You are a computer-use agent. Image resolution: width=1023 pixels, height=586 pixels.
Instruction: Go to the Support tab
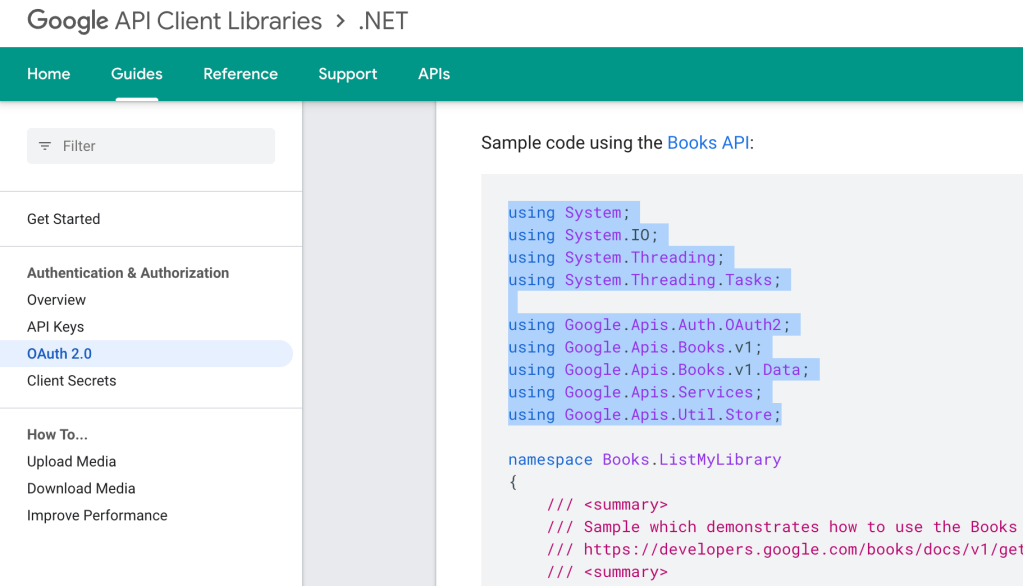[347, 74]
